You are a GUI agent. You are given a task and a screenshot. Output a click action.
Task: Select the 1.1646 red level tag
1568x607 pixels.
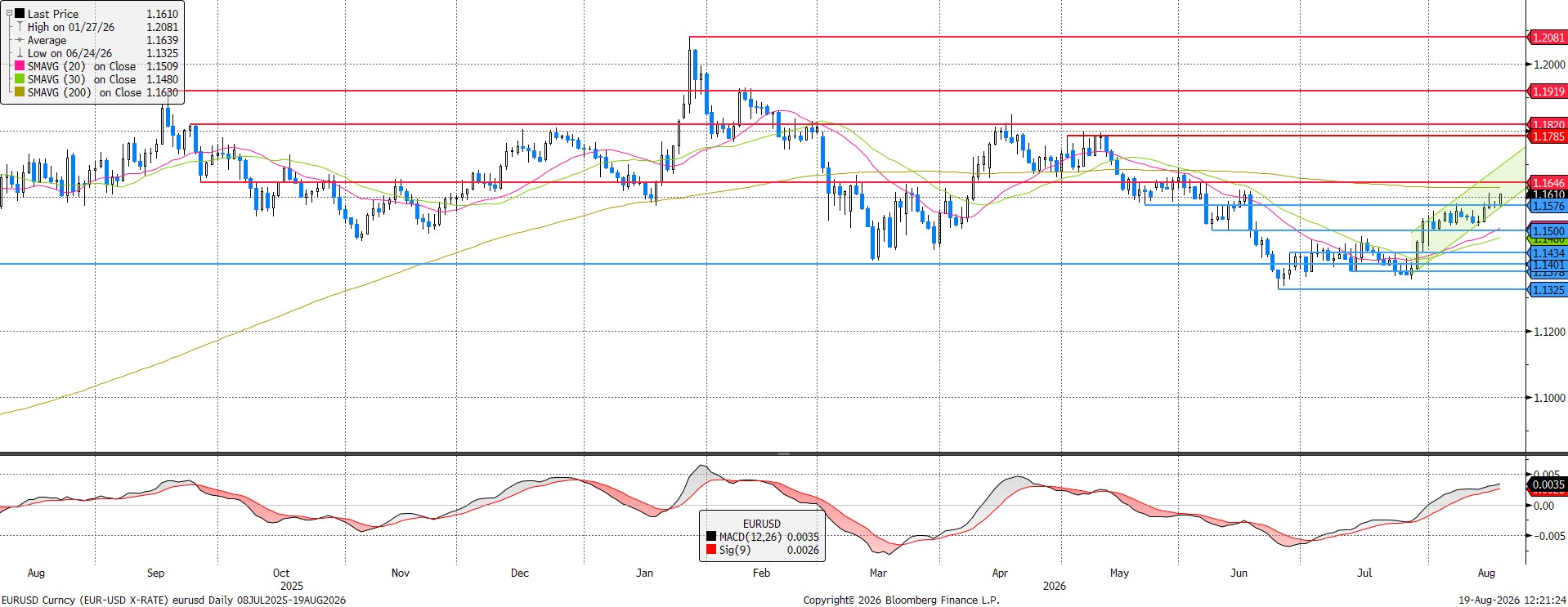pyautogui.click(x=1547, y=183)
